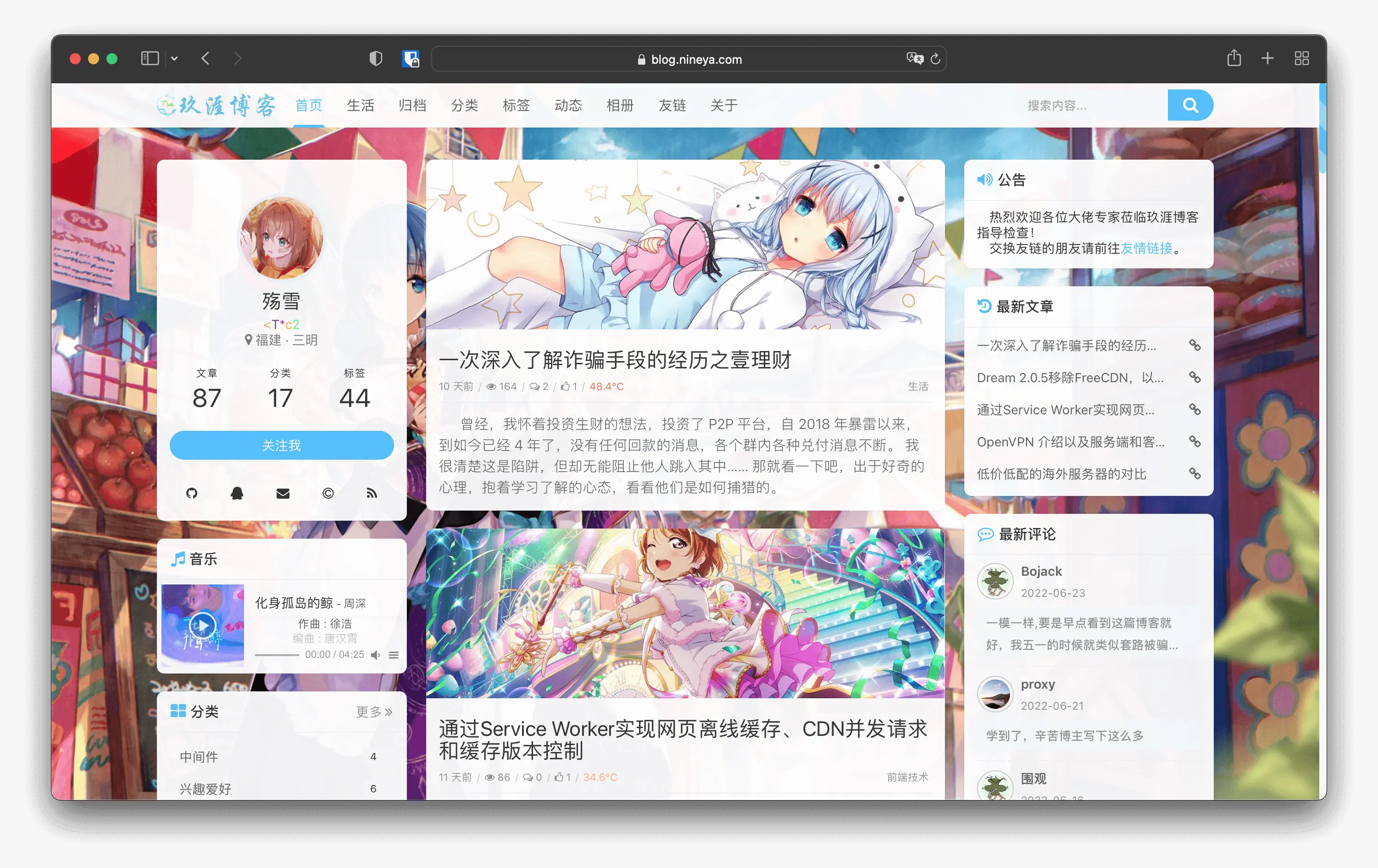The image size is (1378, 868).
Task: Open latest post 低价低配的海外服务器的对比
Action: [x=1061, y=474]
